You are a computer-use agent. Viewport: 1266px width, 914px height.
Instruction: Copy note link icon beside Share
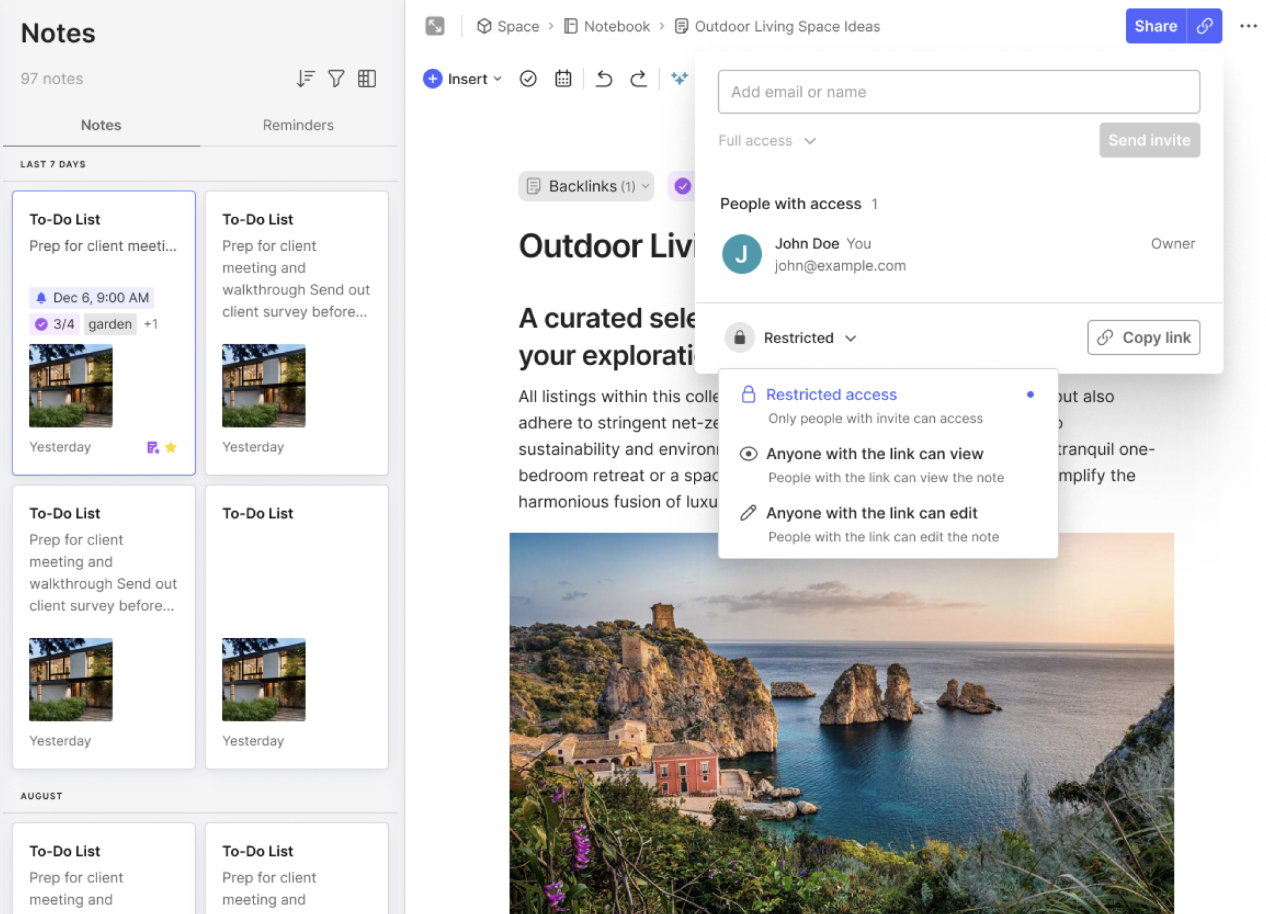click(1205, 26)
